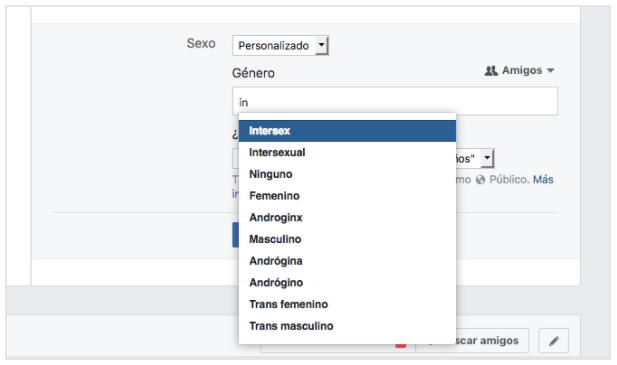This screenshot has height=365, width=617.
Task: Pick the Andrógina option
Action: 347,260
